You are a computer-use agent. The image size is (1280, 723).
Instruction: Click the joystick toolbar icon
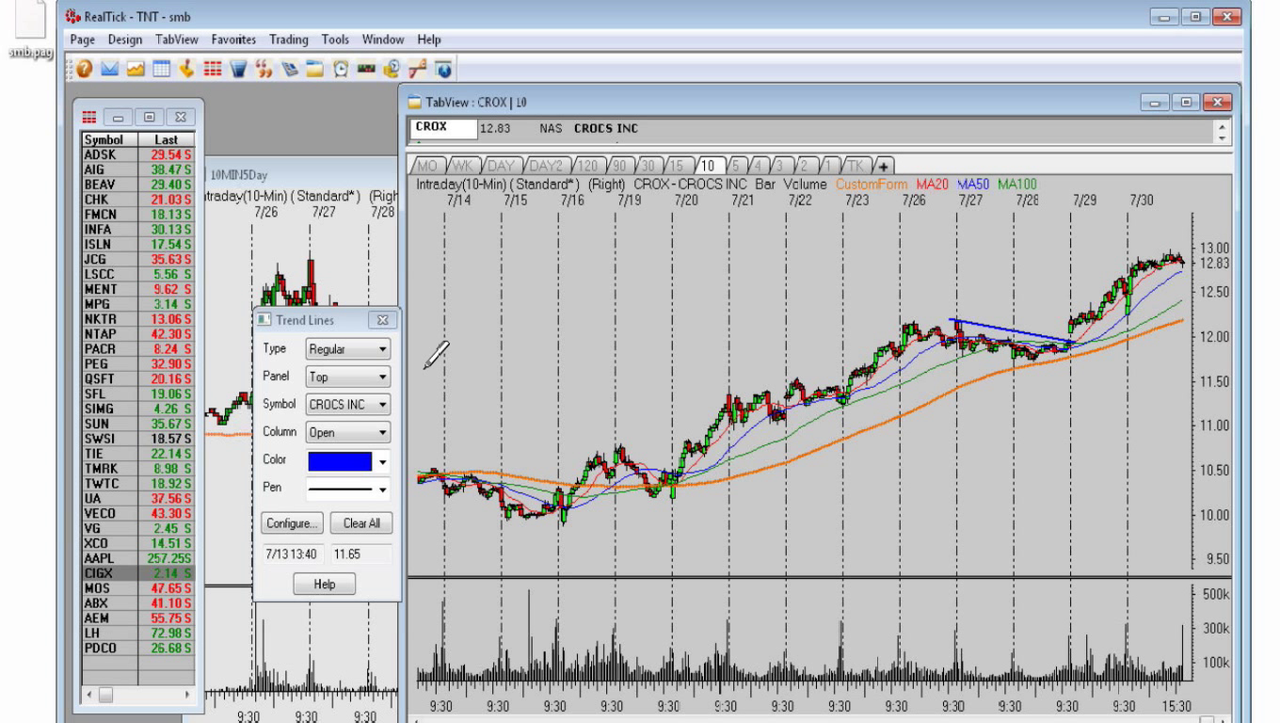187,69
